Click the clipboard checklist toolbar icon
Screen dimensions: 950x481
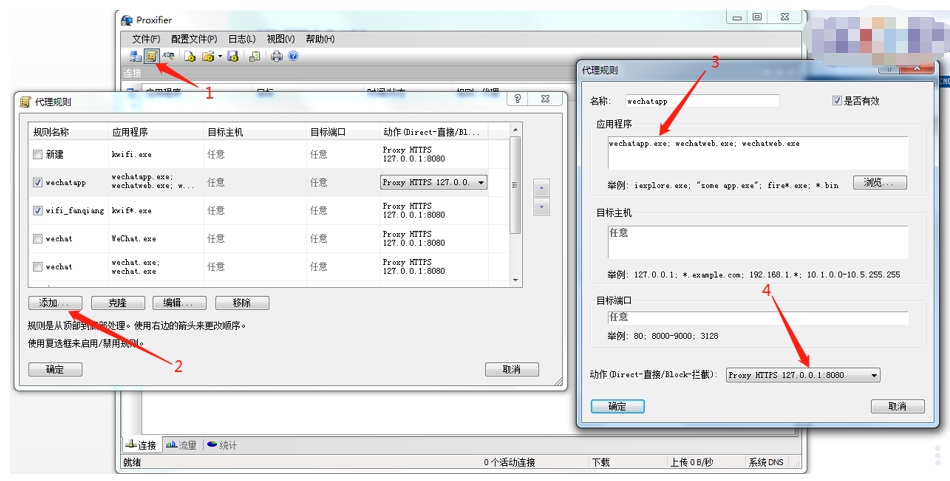254,56
